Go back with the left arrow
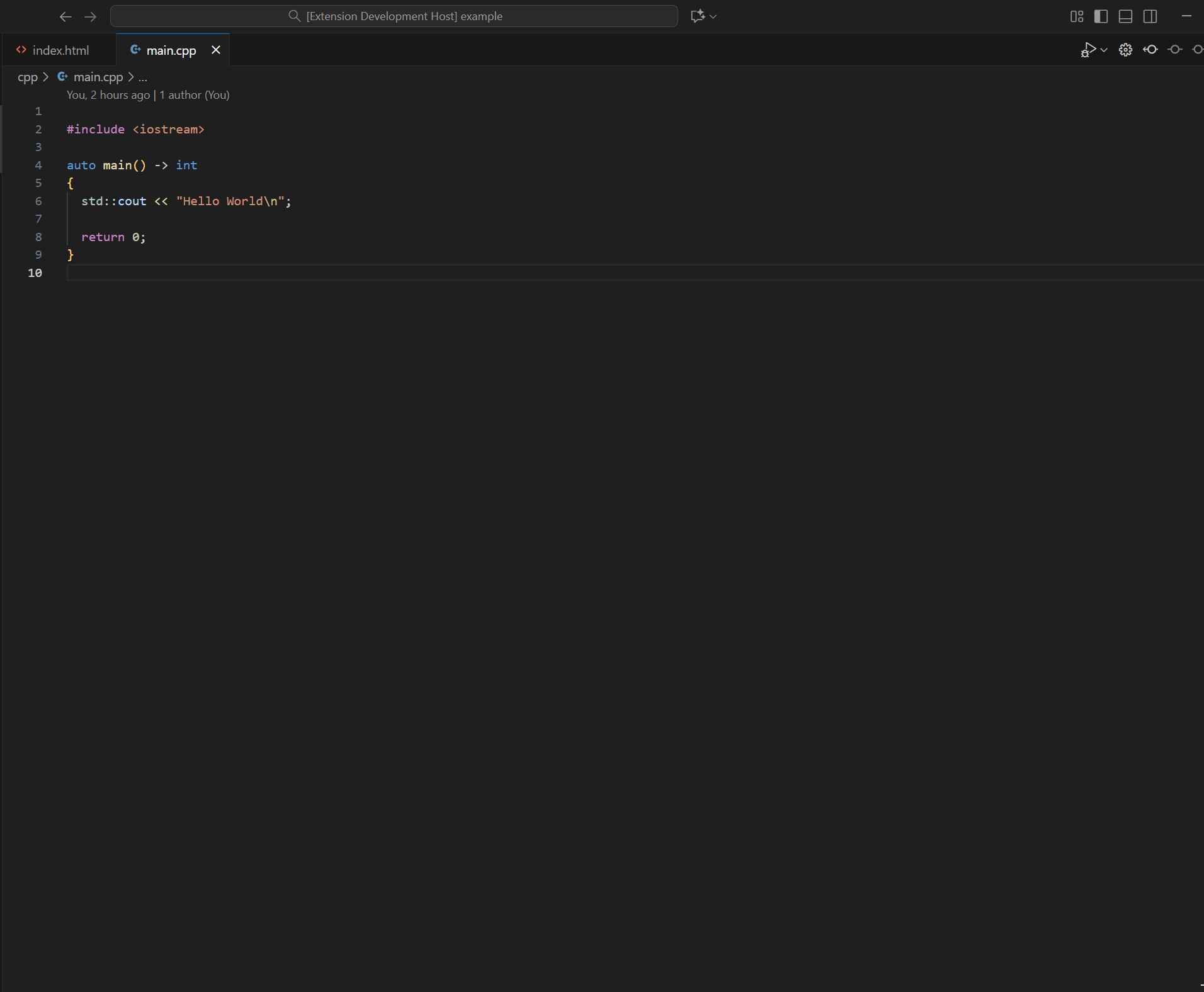 (x=65, y=16)
